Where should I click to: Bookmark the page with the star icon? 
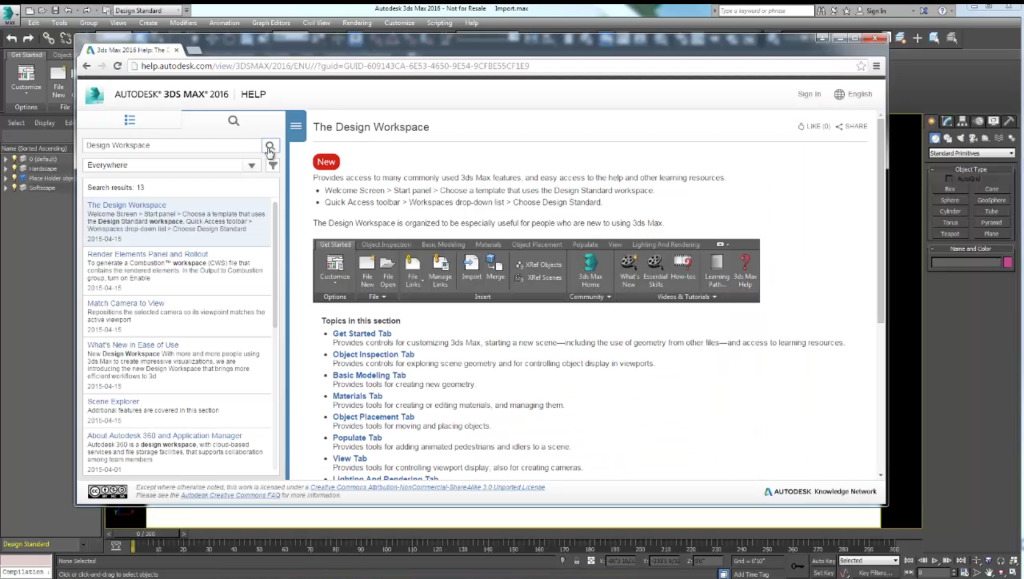(x=861, y=66)
